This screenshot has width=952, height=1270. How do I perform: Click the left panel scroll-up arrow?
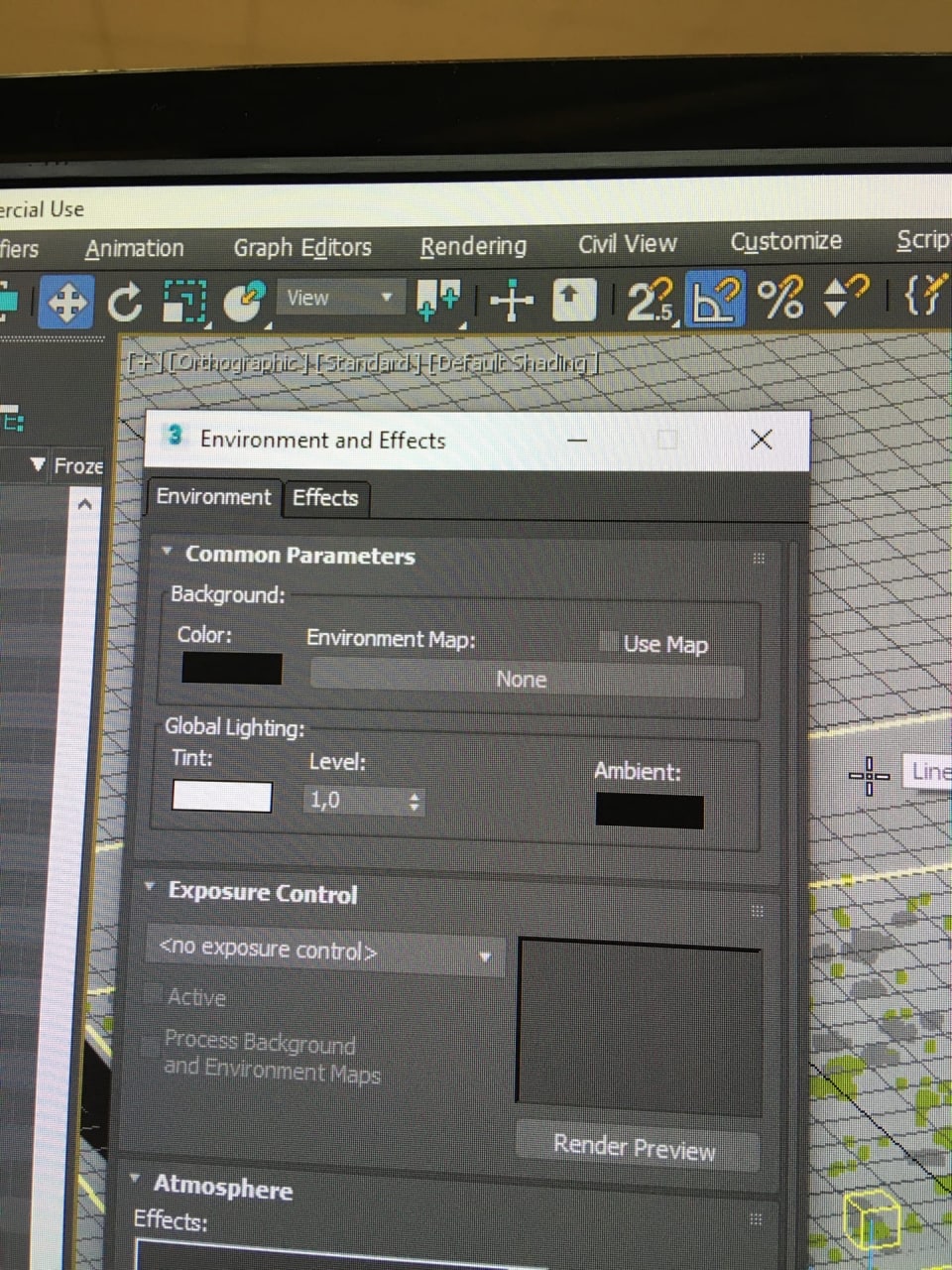click(85, 504)
